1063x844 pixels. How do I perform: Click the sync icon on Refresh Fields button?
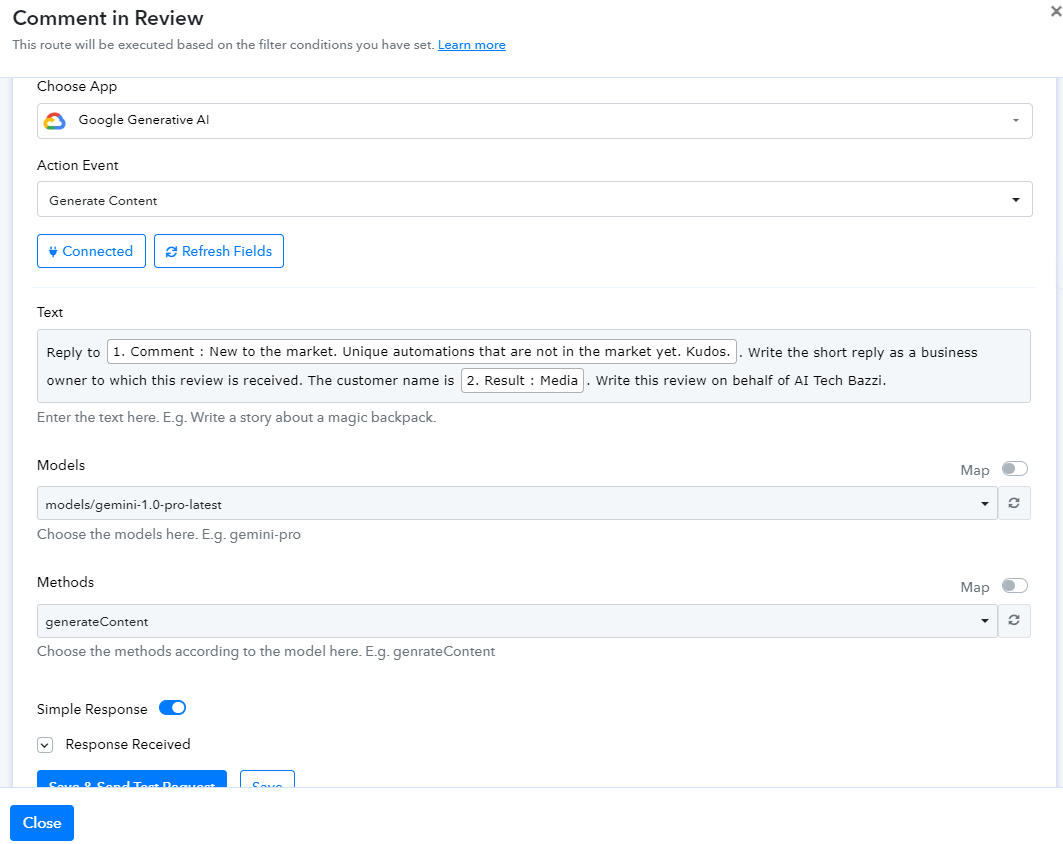tap(172, 252)
